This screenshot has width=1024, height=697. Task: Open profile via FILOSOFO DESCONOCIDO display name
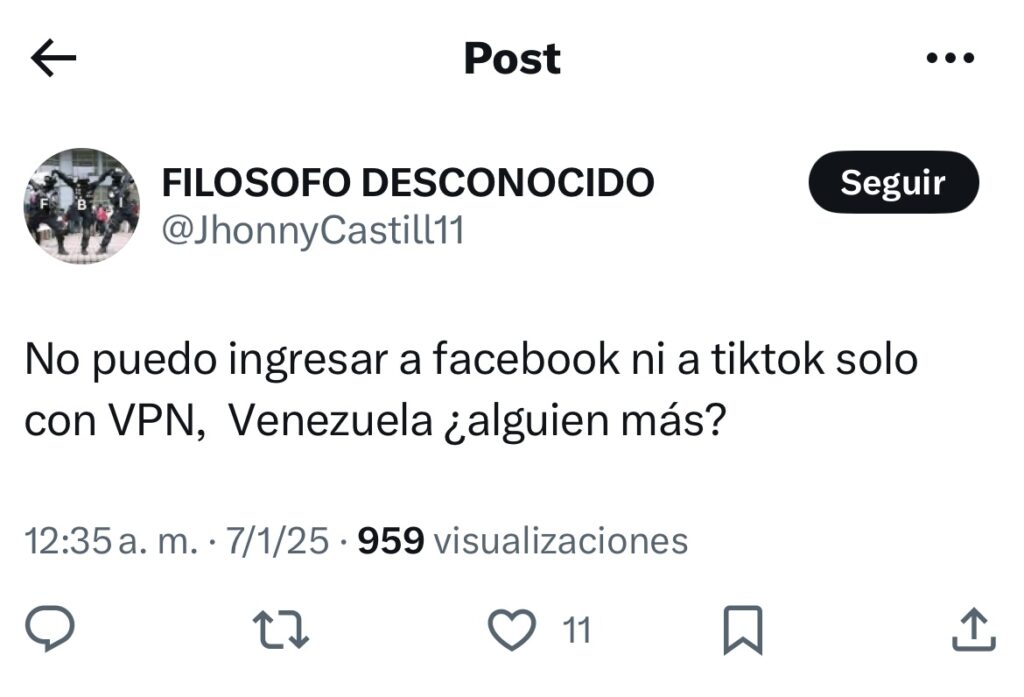408,182
